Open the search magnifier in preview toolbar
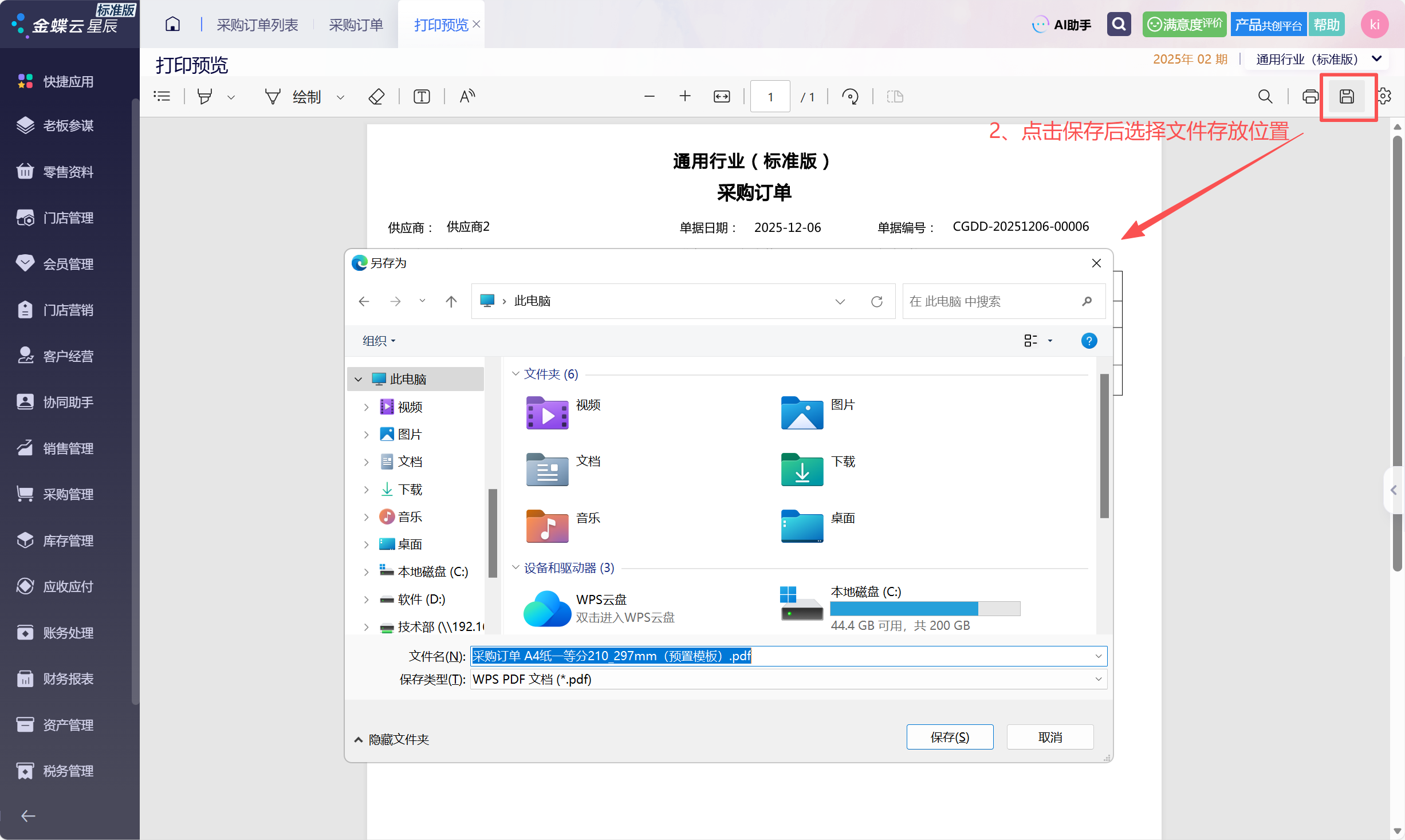 coord(1265,96)
